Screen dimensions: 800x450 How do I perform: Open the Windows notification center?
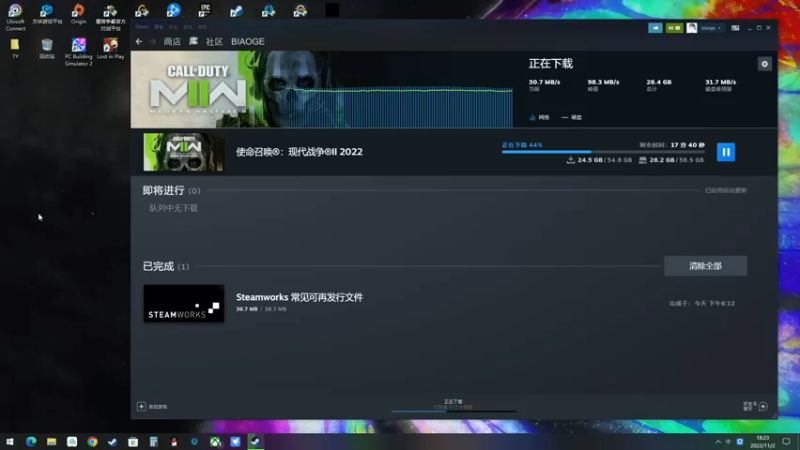pos(786,442)
